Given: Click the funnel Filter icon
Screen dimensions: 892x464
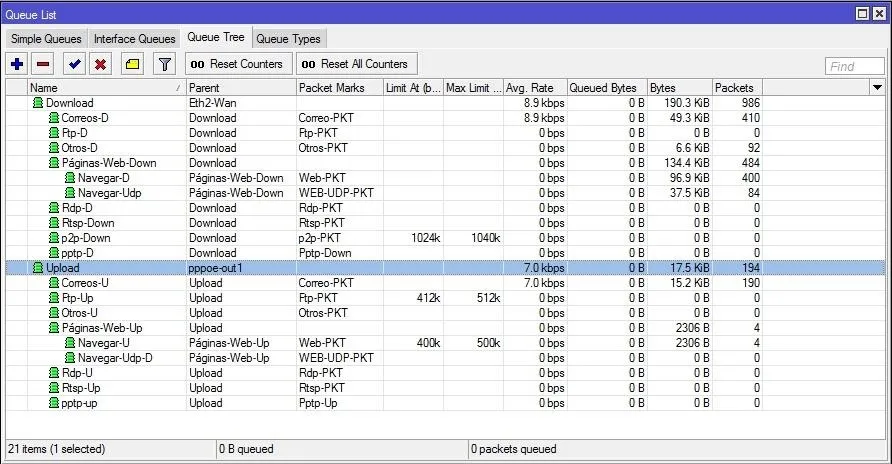Looking at the screenshot, I should [x=165, y=64].
